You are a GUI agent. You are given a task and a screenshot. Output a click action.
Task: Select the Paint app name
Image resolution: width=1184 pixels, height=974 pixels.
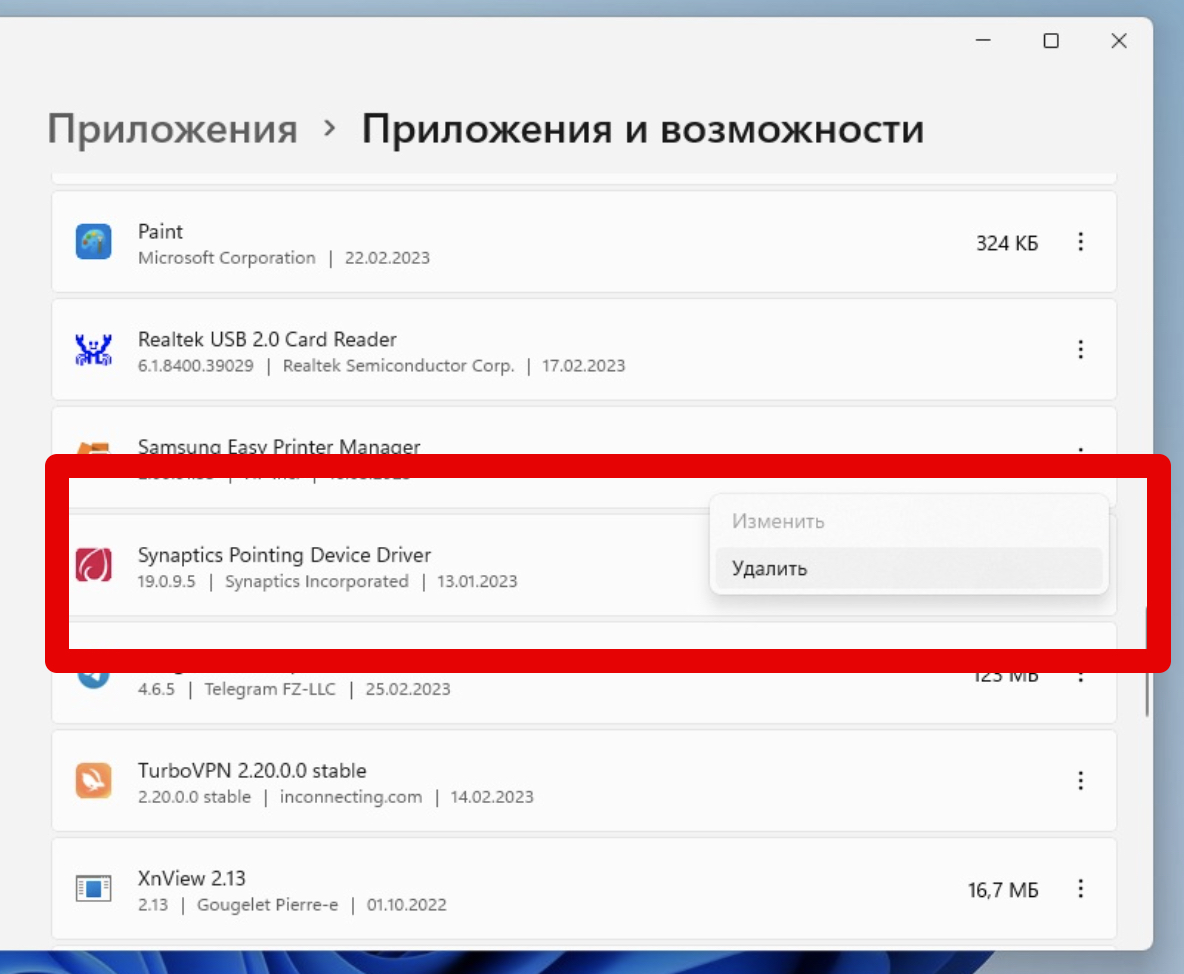pos(160,232)
